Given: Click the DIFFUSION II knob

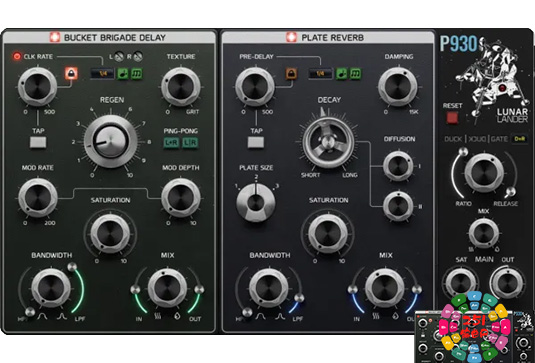Looking at the screenshot, I should (x=398, y=206).
